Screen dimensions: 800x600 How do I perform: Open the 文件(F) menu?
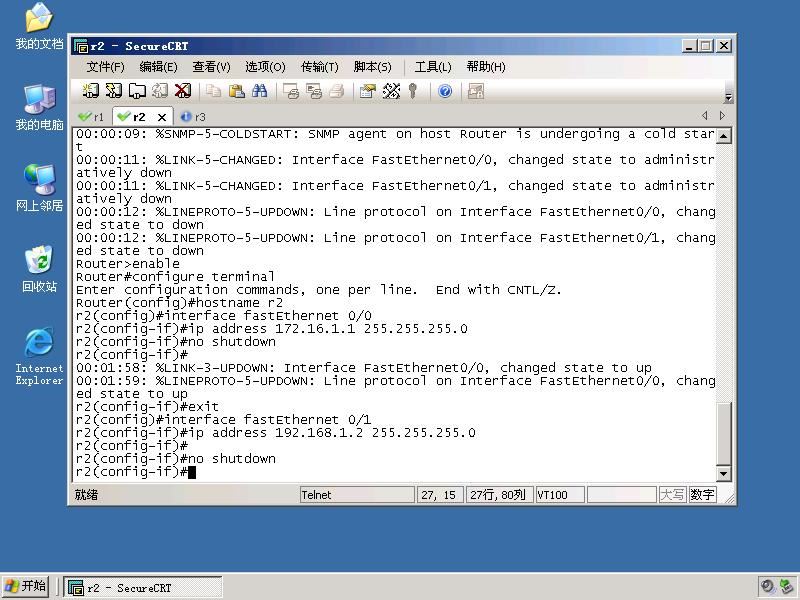(105, 67)
